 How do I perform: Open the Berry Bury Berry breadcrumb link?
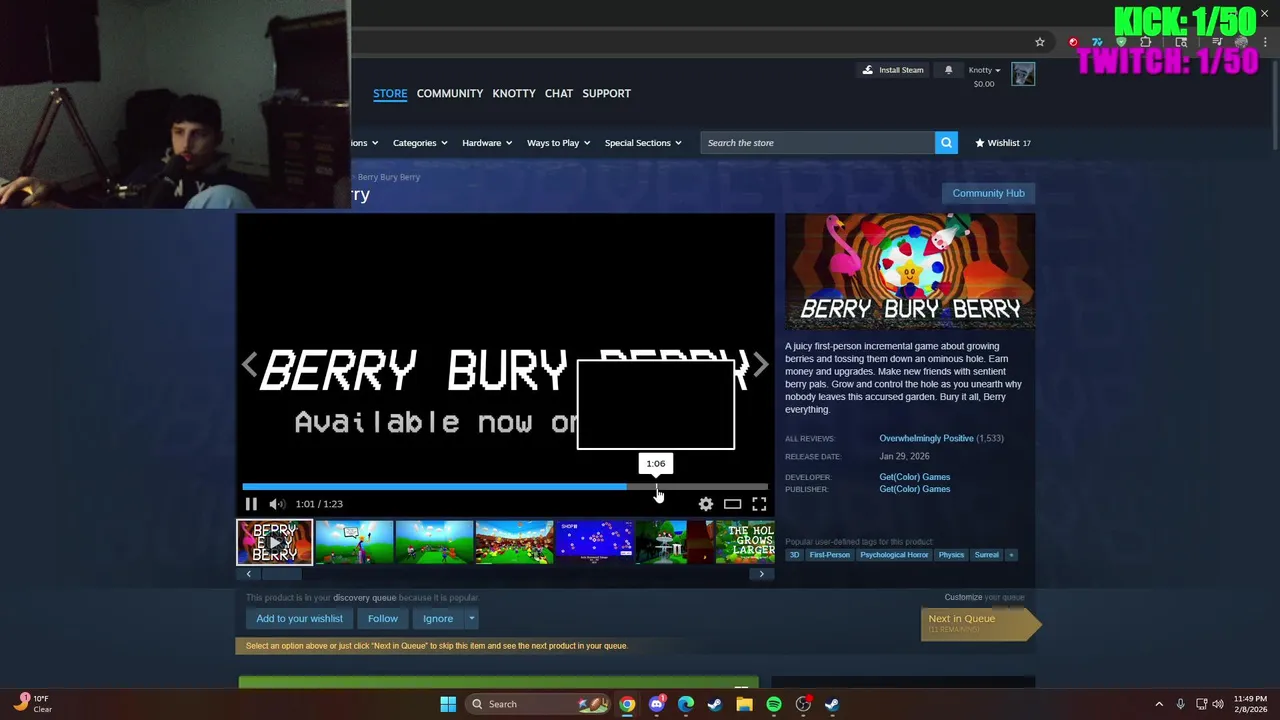point(389,177)
